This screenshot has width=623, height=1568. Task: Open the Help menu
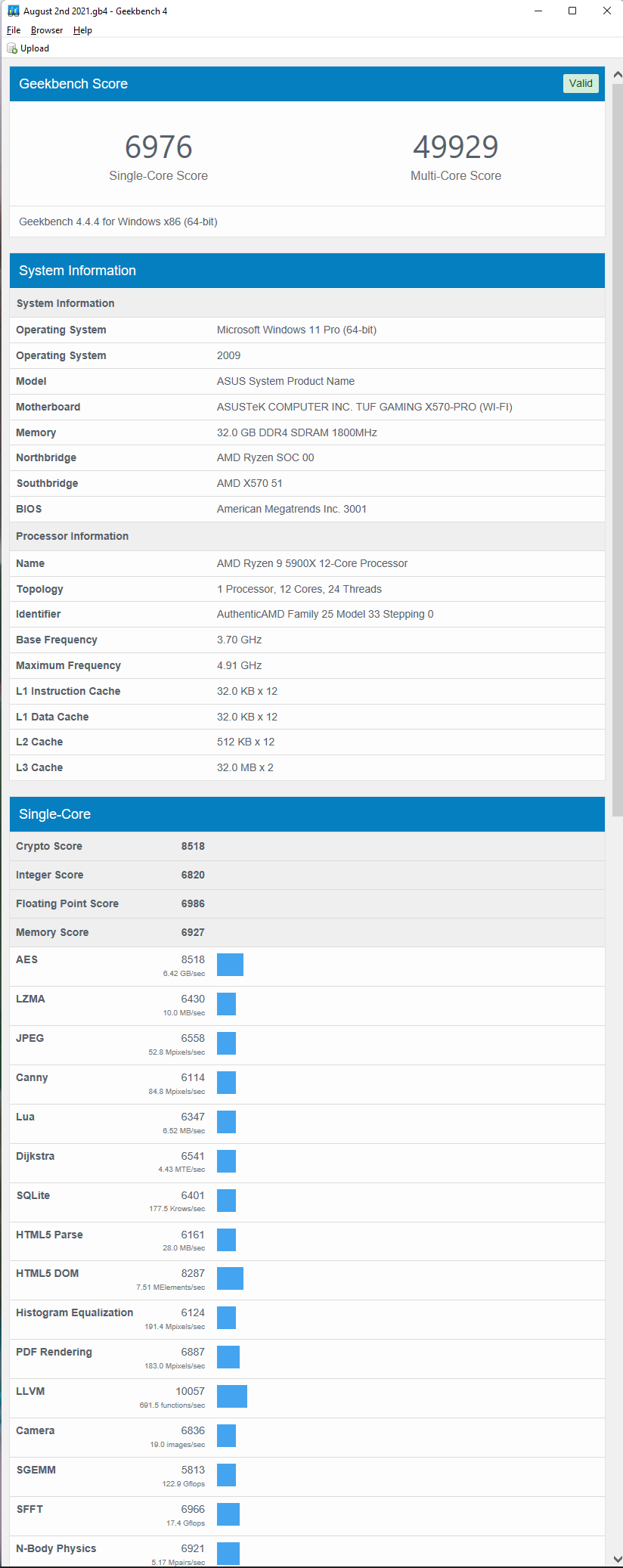coord(82,30)
